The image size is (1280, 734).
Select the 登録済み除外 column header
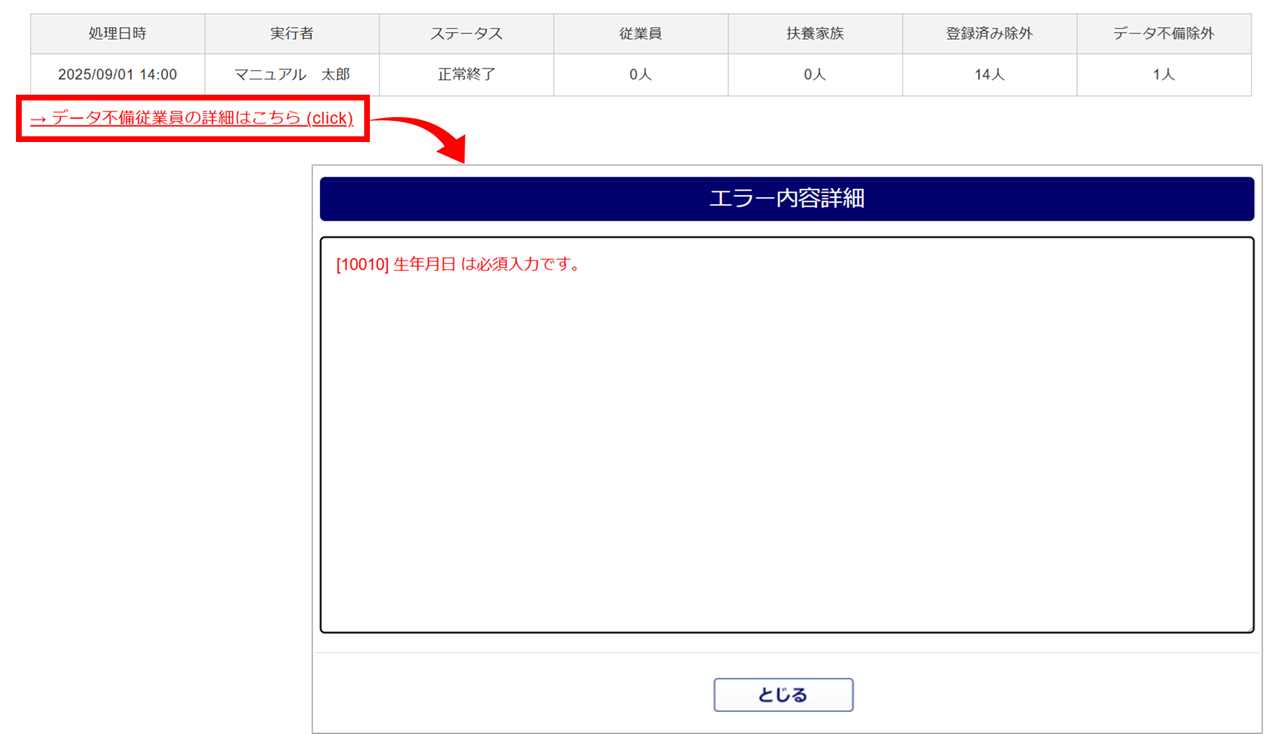click(990, 34)
